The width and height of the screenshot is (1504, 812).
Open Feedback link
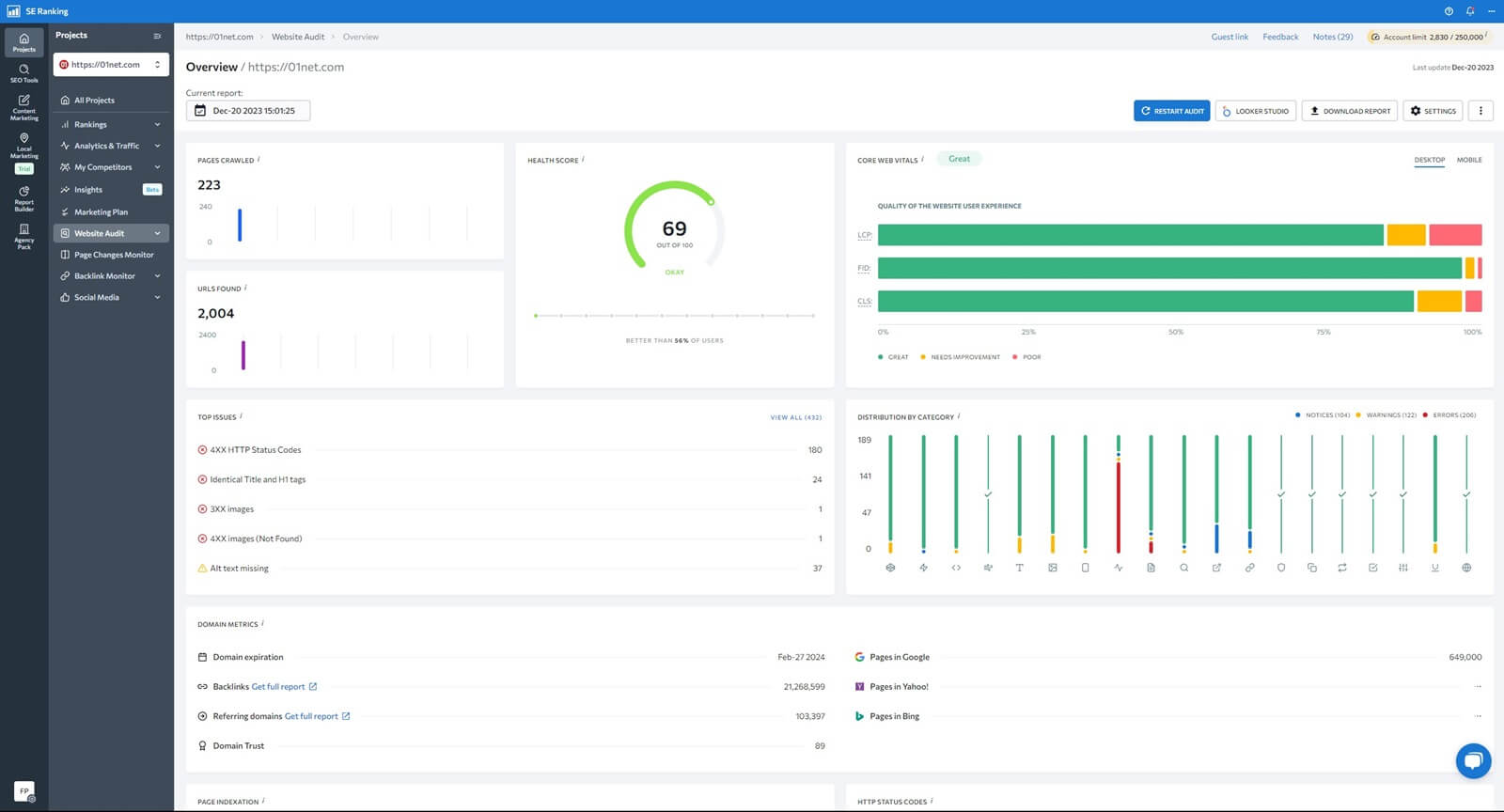click(x=1280, y=37)
